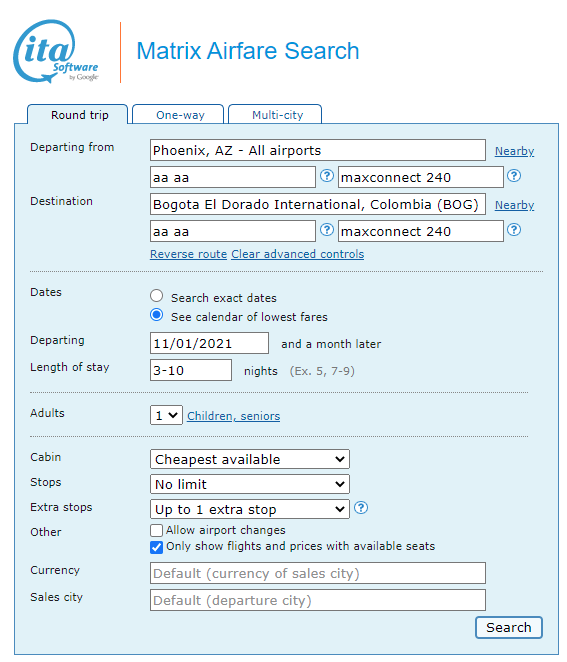Click Nearby link for Departing from
The width and height of the screenshot is (567, 662).
[x=514, y=151]
